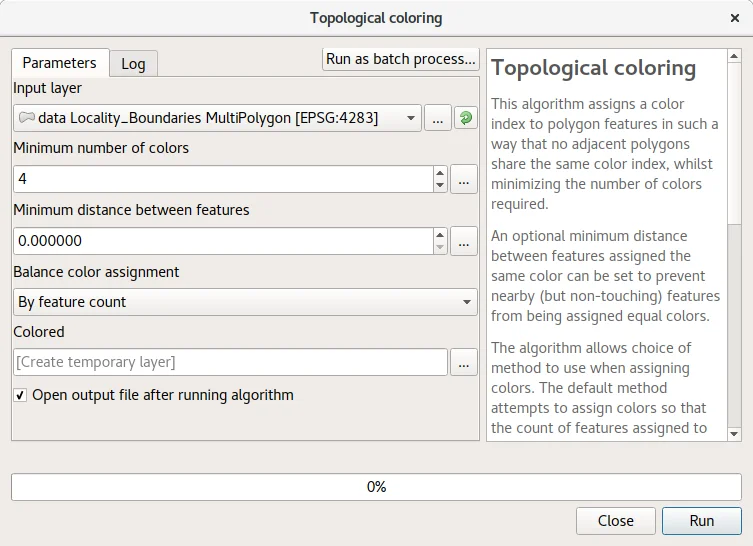Viewport: 753px width, 546px height.
Task: Open browse button for Colored output
Action: 464,363
